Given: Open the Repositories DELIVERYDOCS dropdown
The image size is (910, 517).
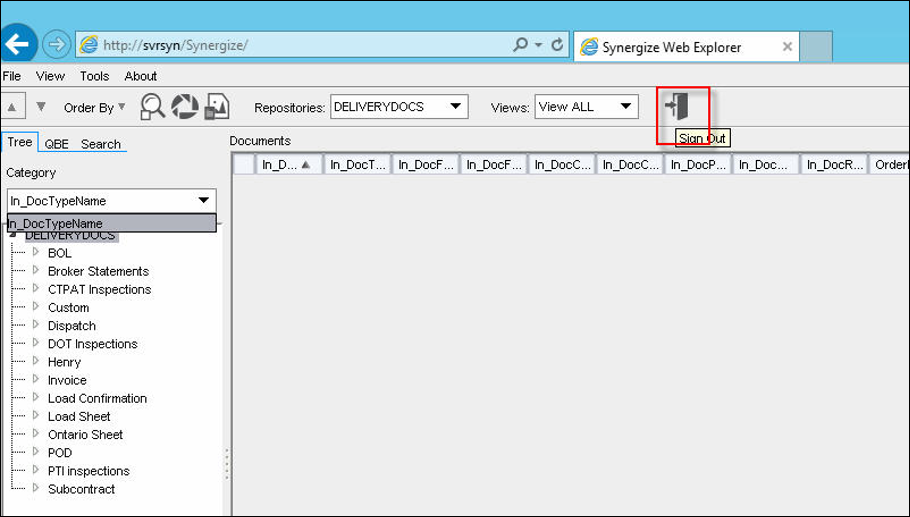Looking at the screenshot, I should [398, 106].
